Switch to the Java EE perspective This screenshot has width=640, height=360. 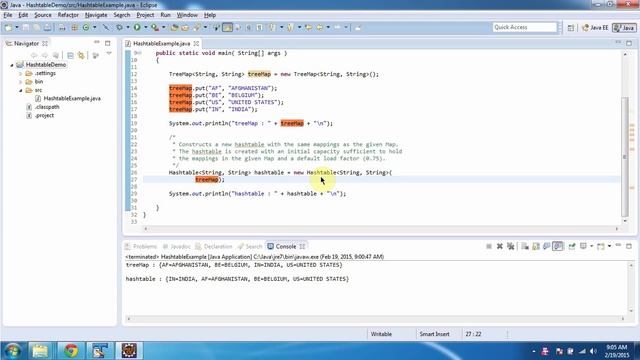coord(595,27)
